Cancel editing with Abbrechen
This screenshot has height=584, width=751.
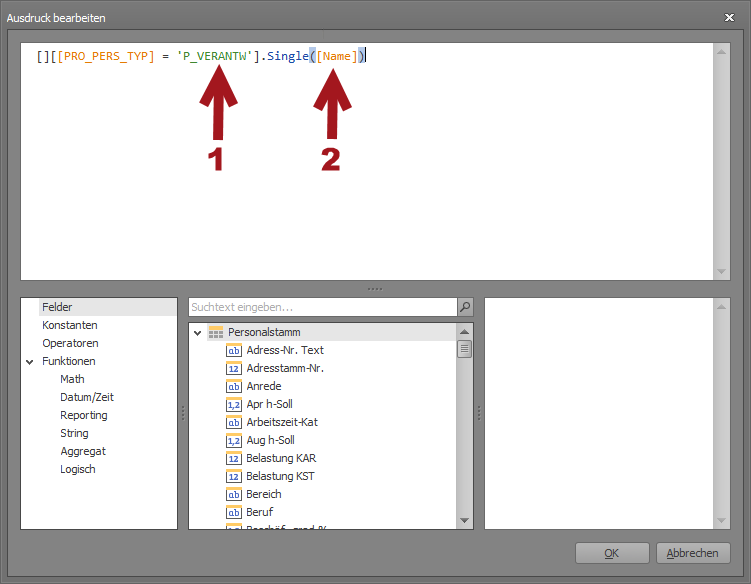(x=693, y=553)
